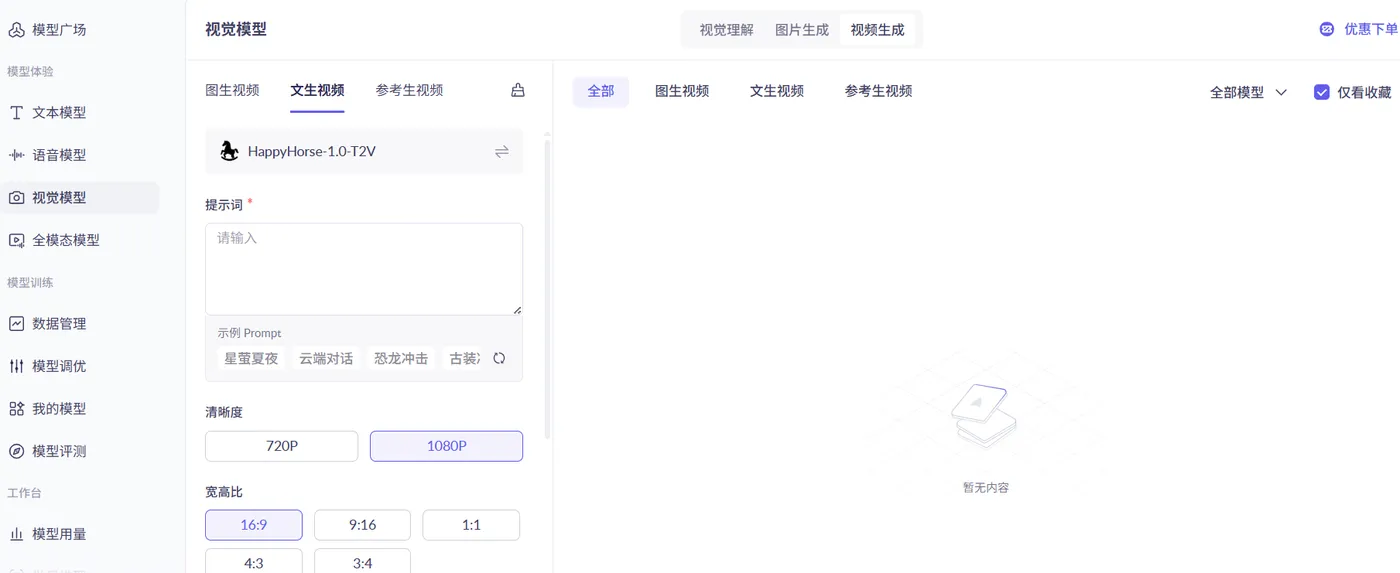The width and height of the screenshot is (1400, 573).
Task: Choose the 9:16 aspect ratio
Action: 362,525
